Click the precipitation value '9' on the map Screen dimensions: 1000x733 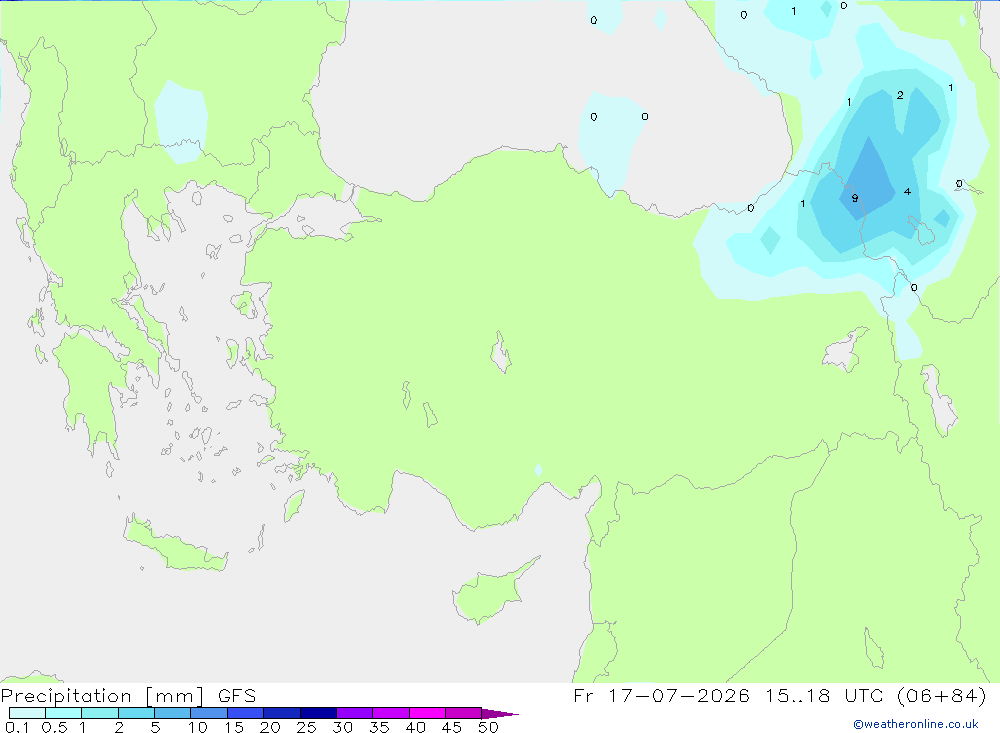(x=855, y=198)
